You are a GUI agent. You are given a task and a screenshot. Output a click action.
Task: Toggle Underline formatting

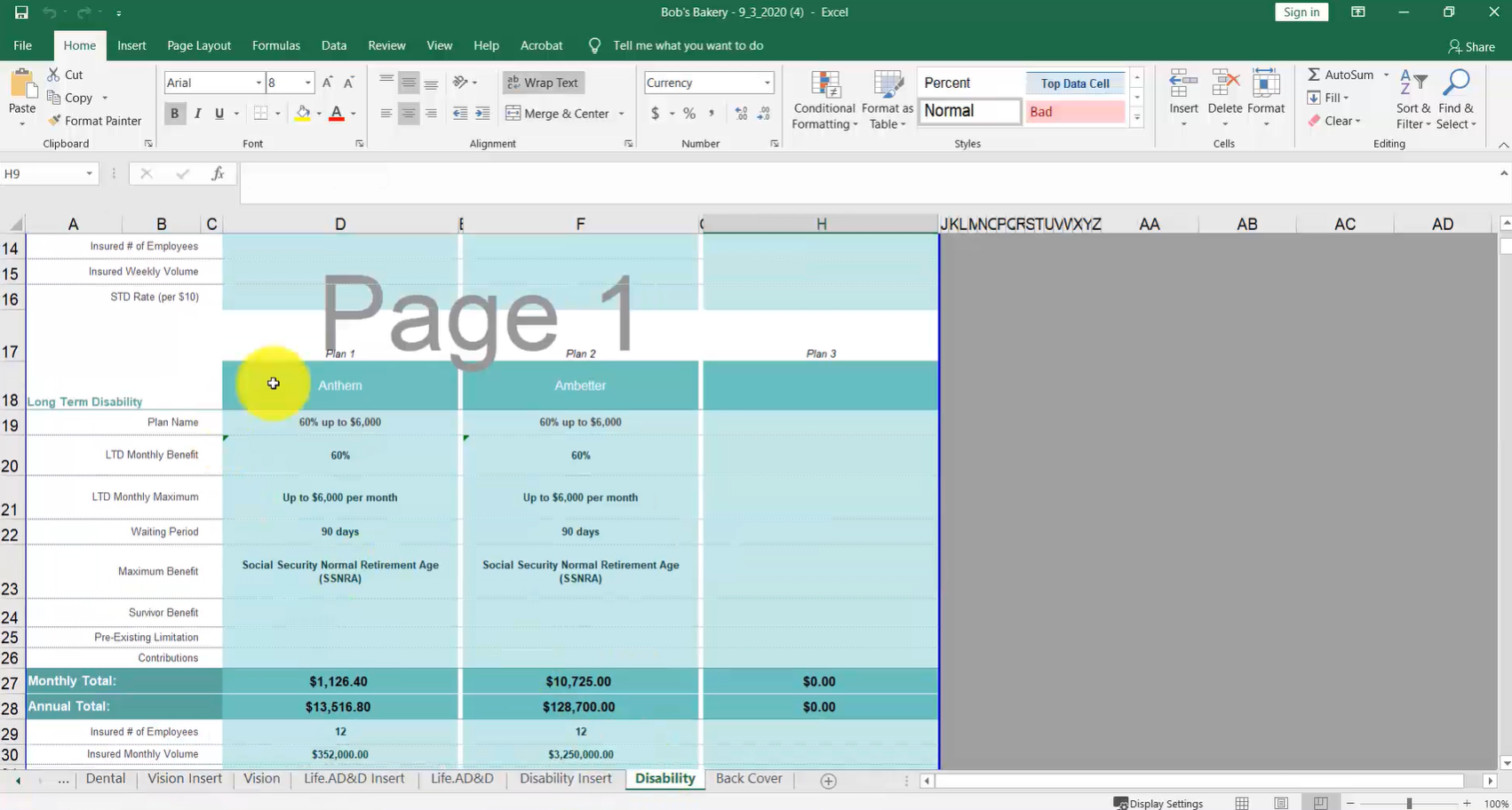[x=219, y=114]
